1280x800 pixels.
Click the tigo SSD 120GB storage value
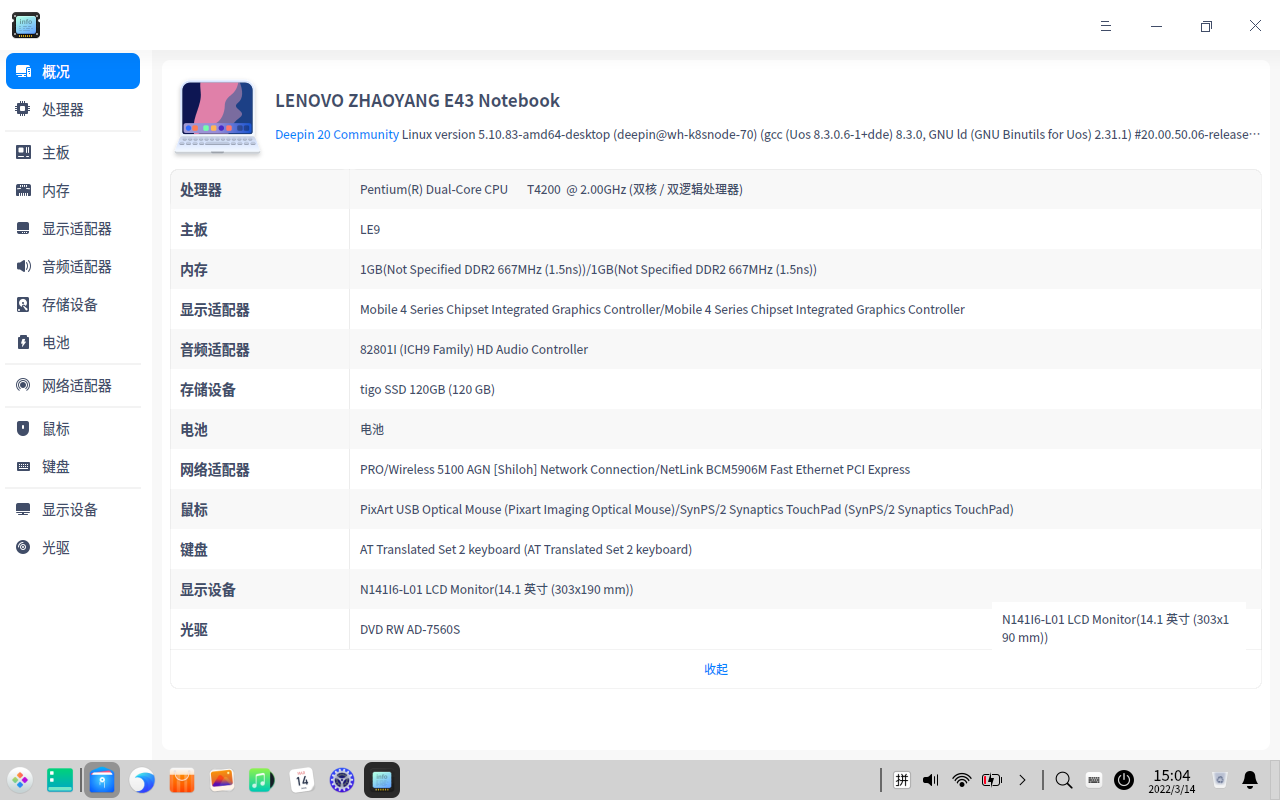point(427,389)
